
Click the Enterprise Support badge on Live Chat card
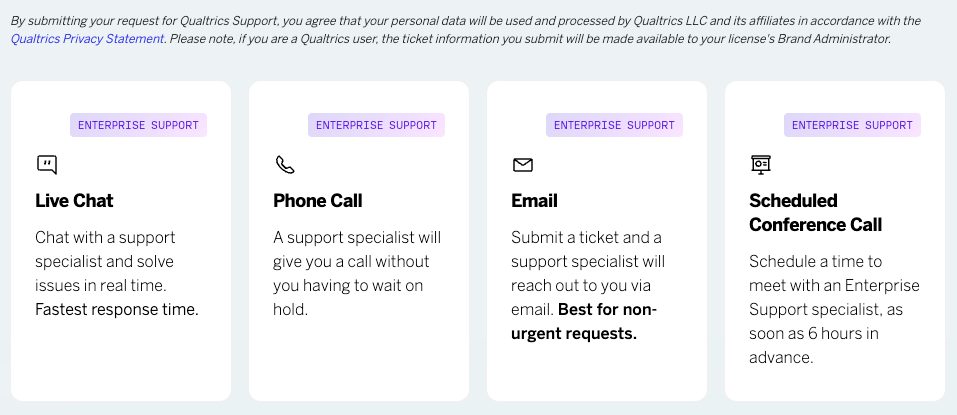point(138,125)
